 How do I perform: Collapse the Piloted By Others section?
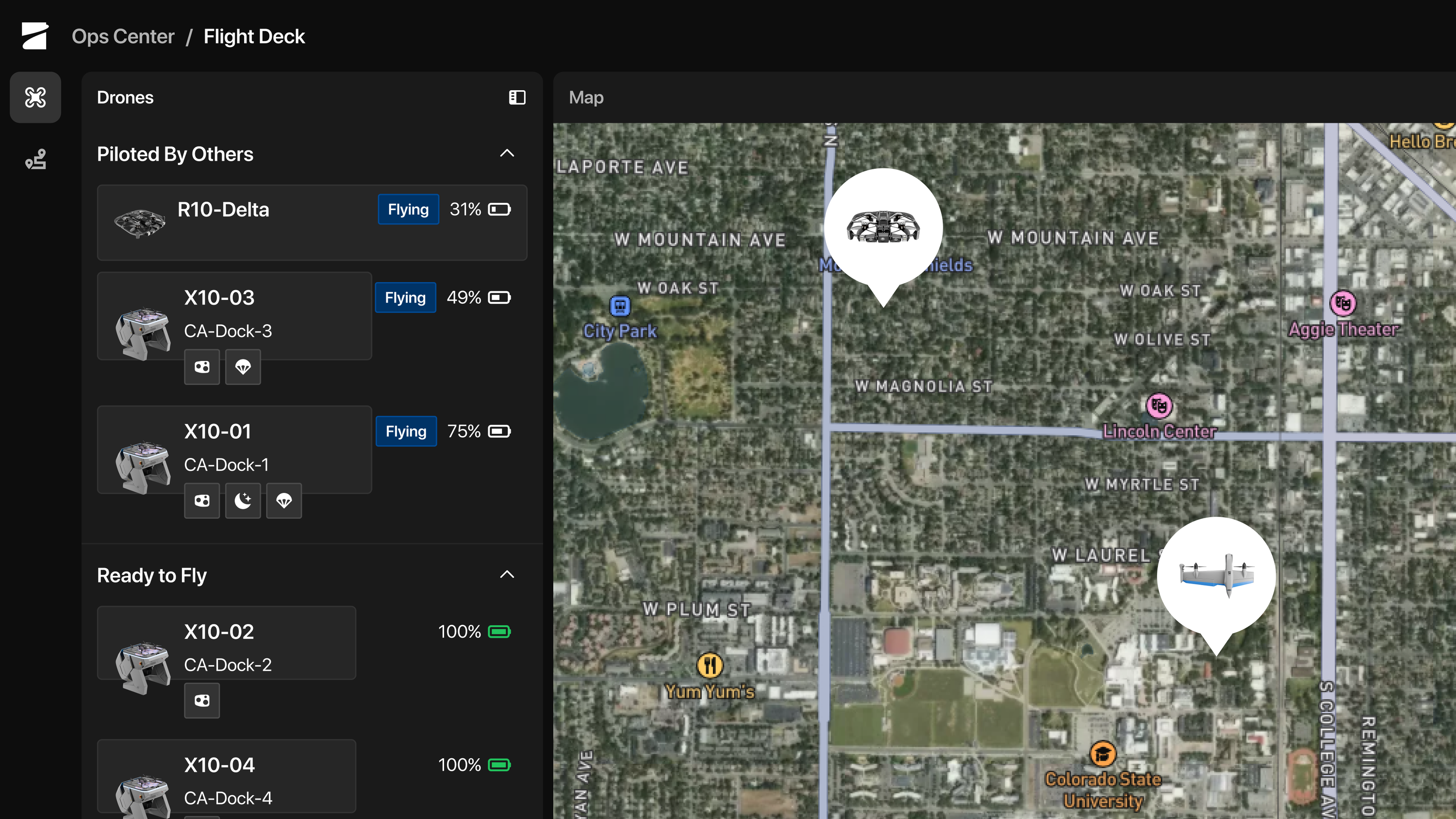507,153
